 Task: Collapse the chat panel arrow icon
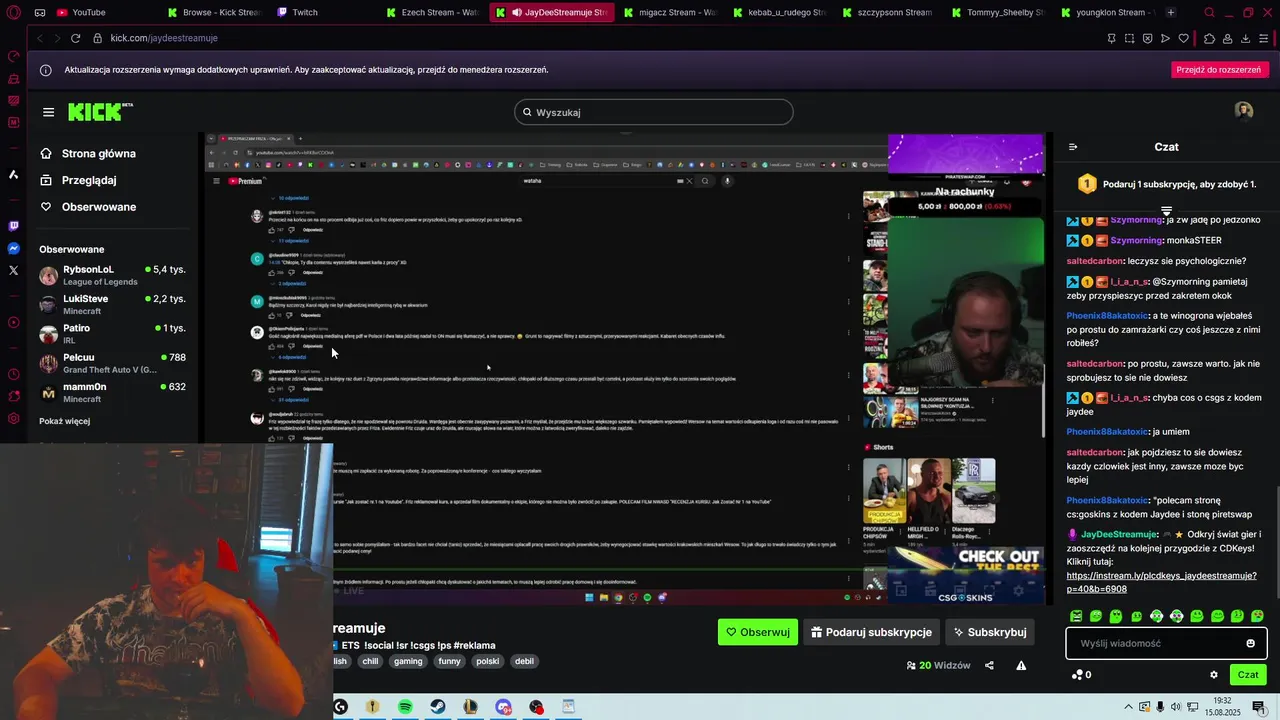[1073, 147]
